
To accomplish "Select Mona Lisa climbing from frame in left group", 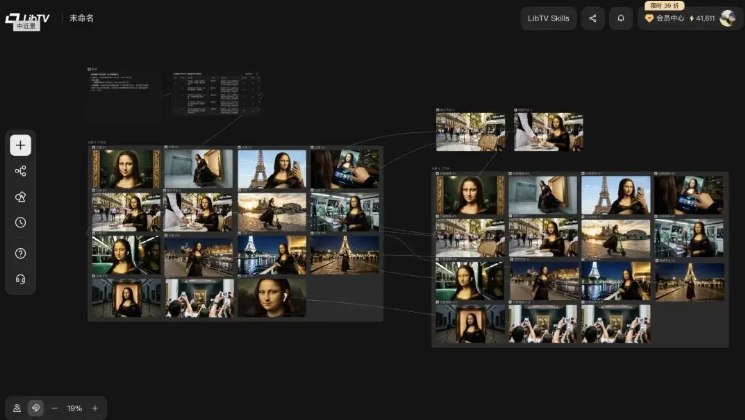I will click(199, 169).
